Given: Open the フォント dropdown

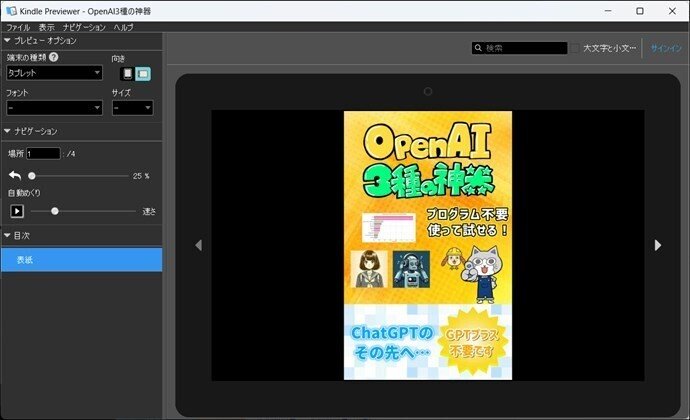Looking at the screenshot, I should tap(55, 107).
